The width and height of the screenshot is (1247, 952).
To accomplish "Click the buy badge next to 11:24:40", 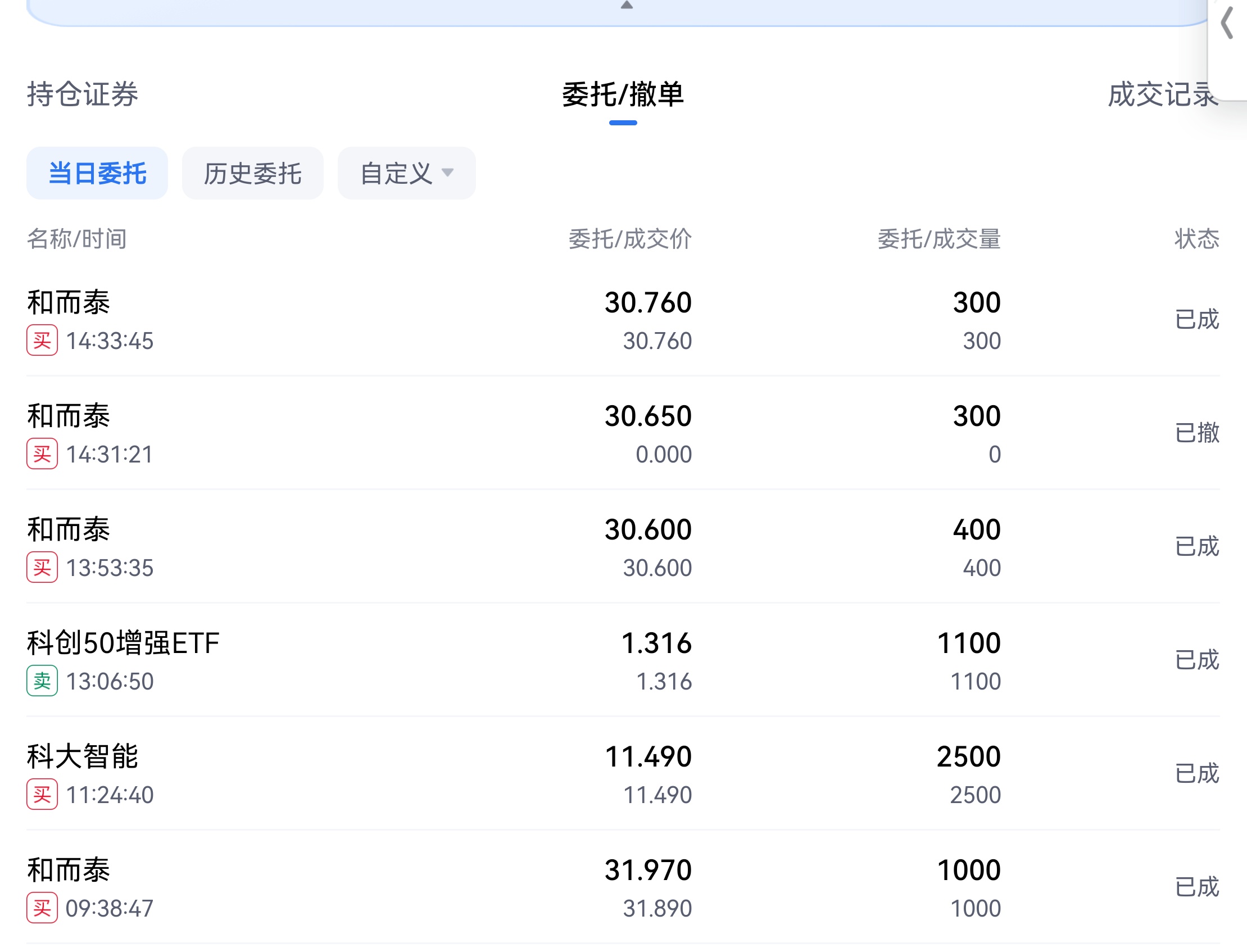I will 42,795.
